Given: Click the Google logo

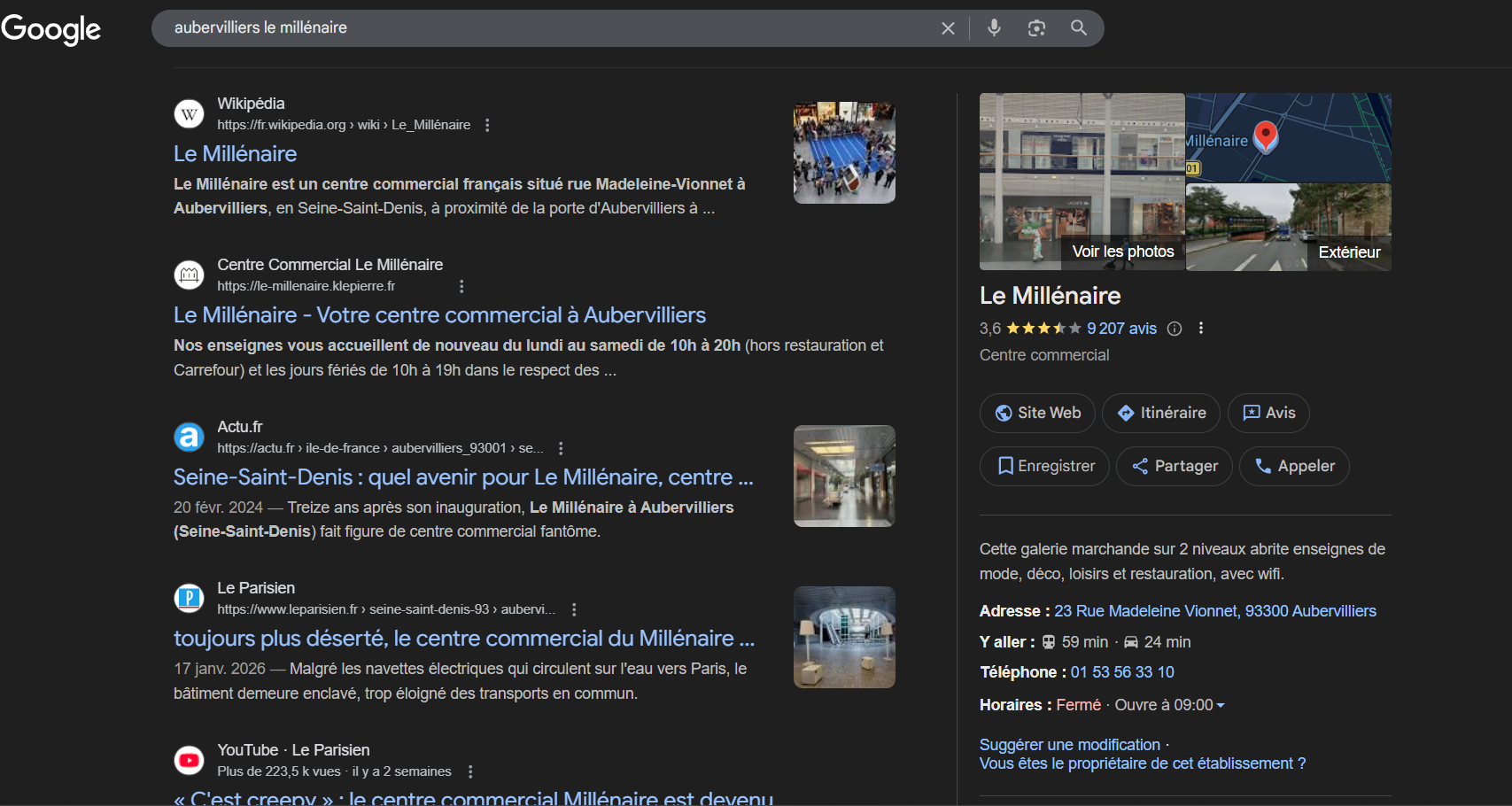Looking at the screenshot, I should pos(50,29).
